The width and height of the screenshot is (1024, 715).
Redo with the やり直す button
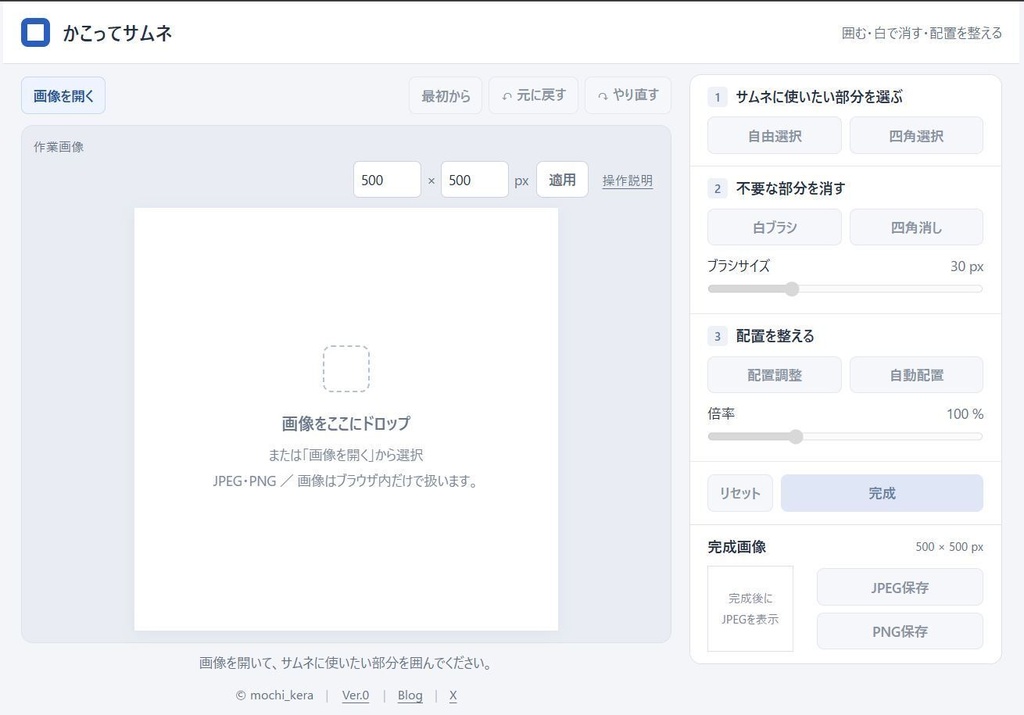pos(628,95)
